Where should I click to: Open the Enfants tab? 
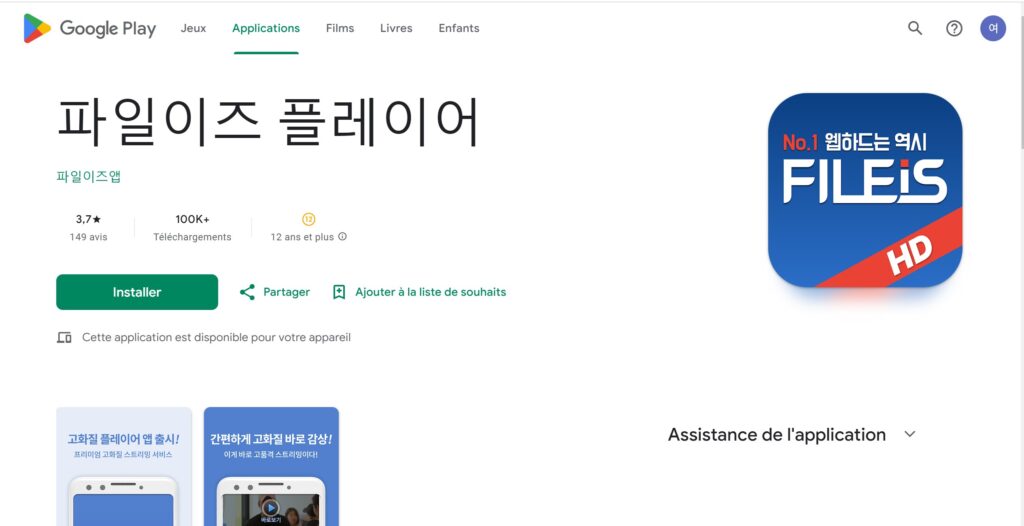tap(459, 28)
